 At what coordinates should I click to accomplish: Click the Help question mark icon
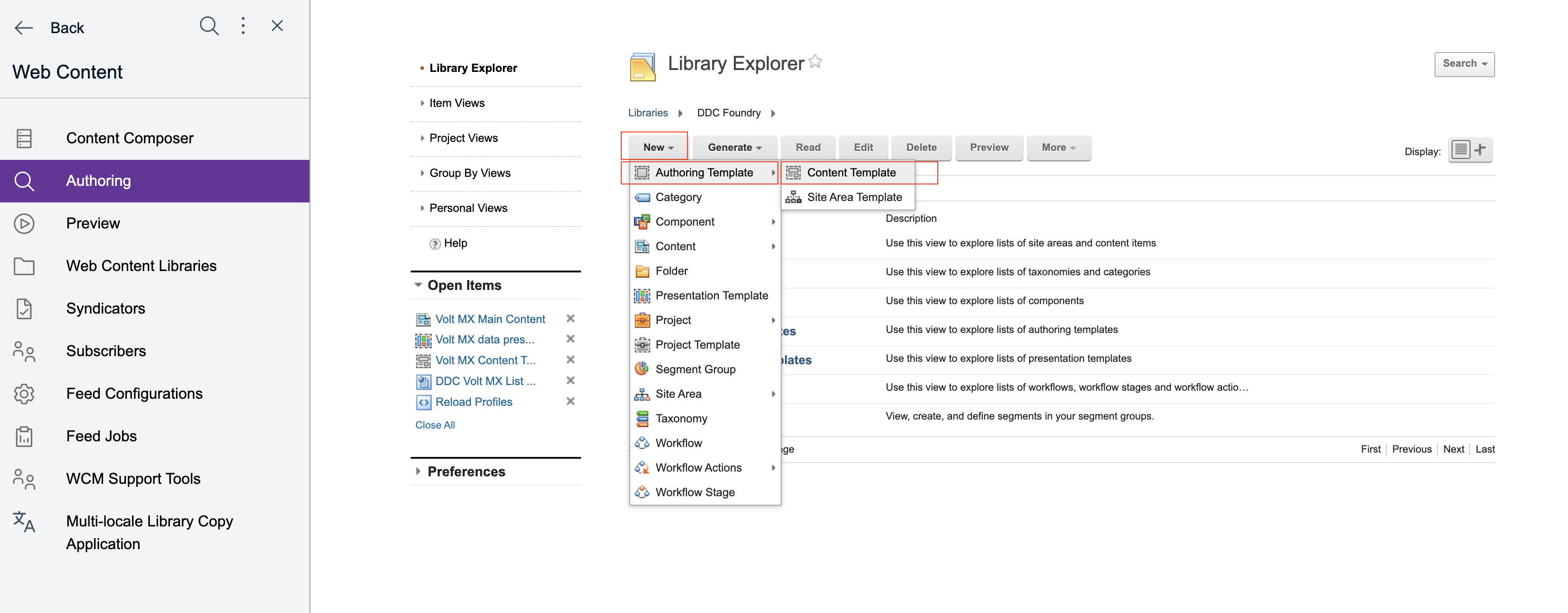point(435,244)
